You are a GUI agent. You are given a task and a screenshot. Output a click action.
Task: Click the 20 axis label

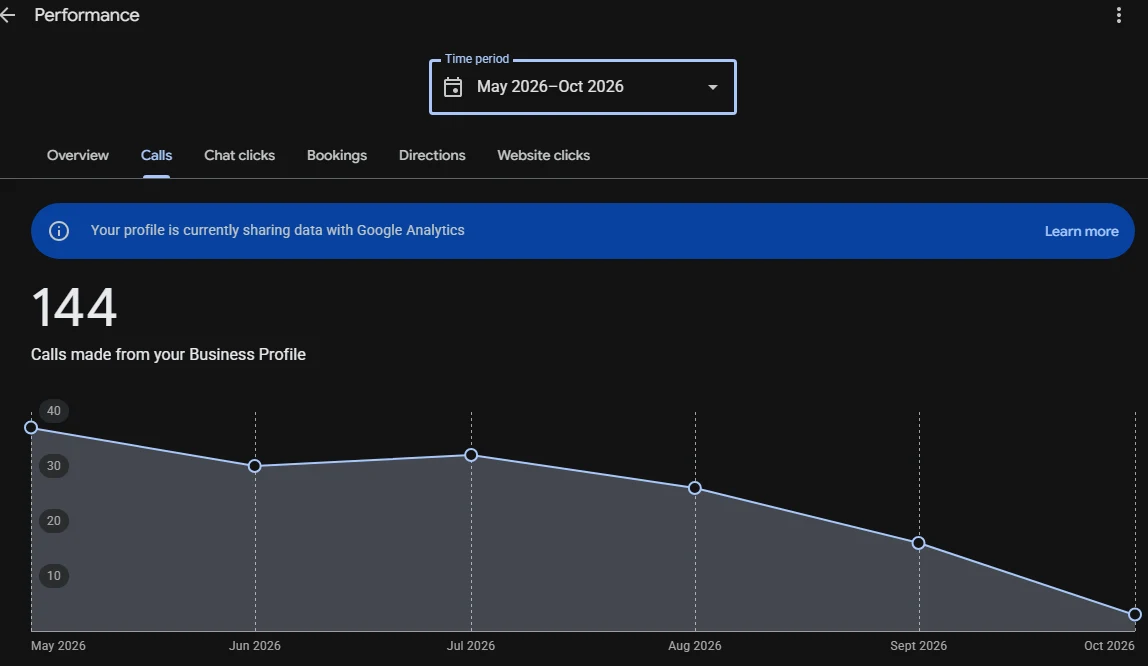click(53, 520)
